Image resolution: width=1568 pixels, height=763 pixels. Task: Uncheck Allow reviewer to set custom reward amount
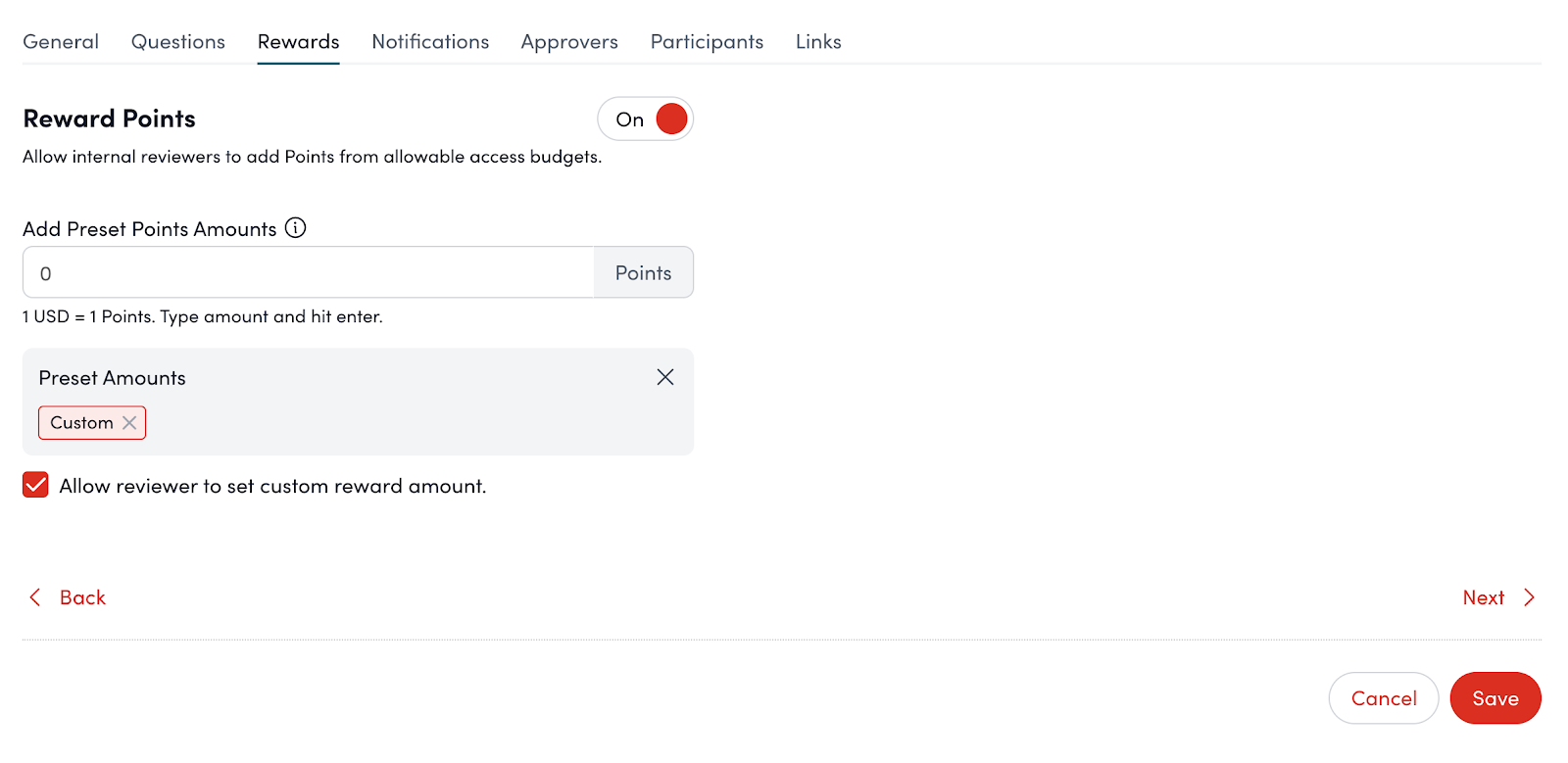[x=36, y=486]
